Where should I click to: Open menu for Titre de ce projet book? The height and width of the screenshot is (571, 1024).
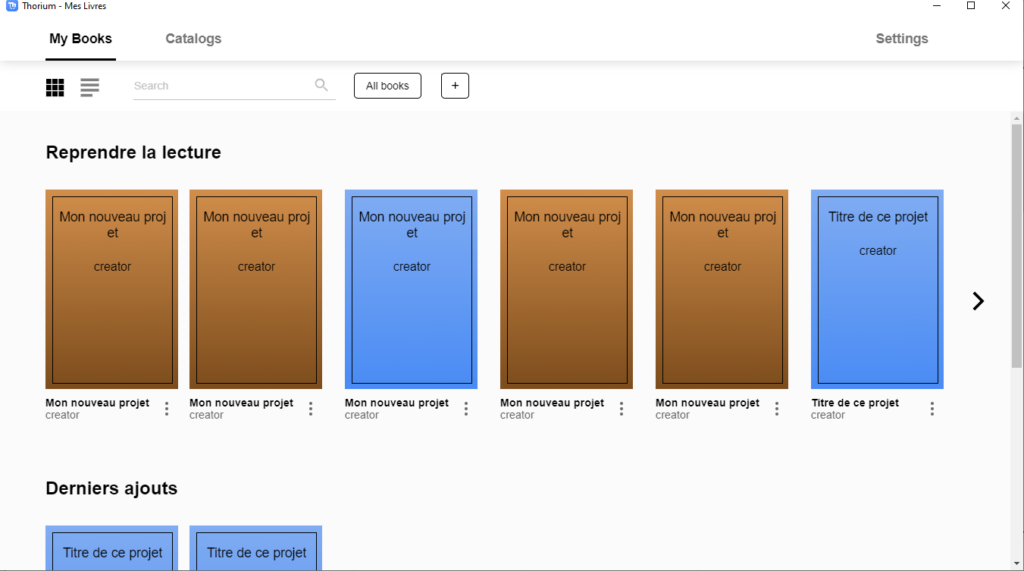point(932,409)
